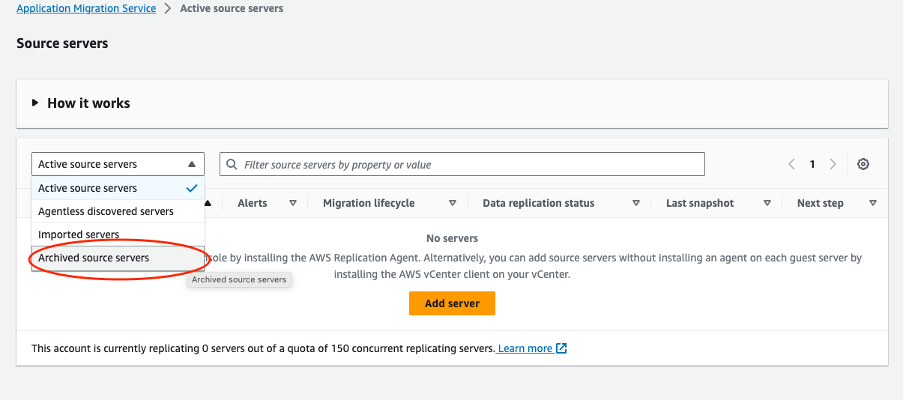Go to previous page arrow
Image resolution: width=904 pixels, height=400 pixels.
coord(792,164)
